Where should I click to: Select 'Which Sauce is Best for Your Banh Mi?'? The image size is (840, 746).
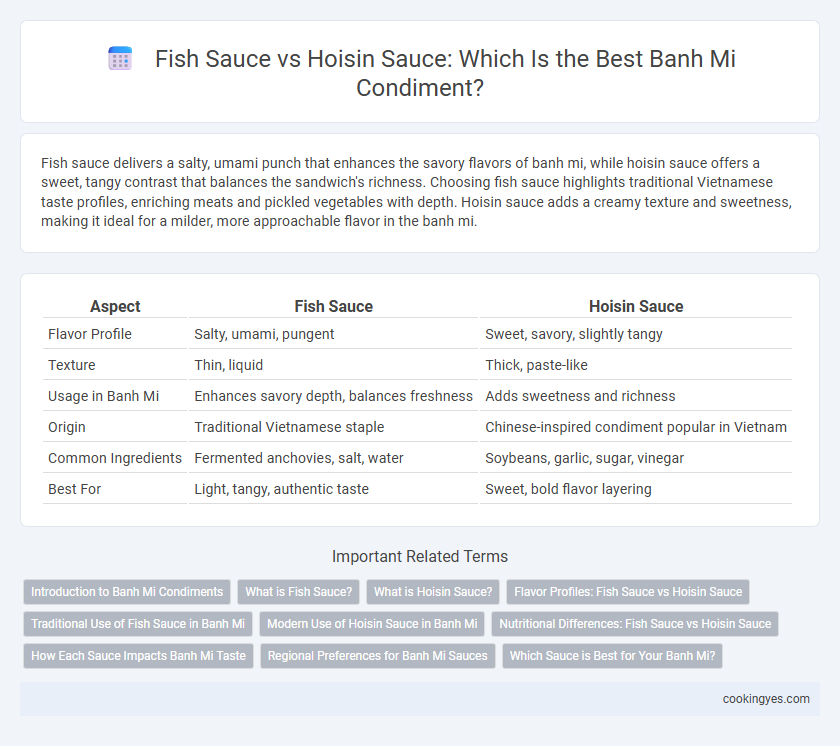point(612,656)
